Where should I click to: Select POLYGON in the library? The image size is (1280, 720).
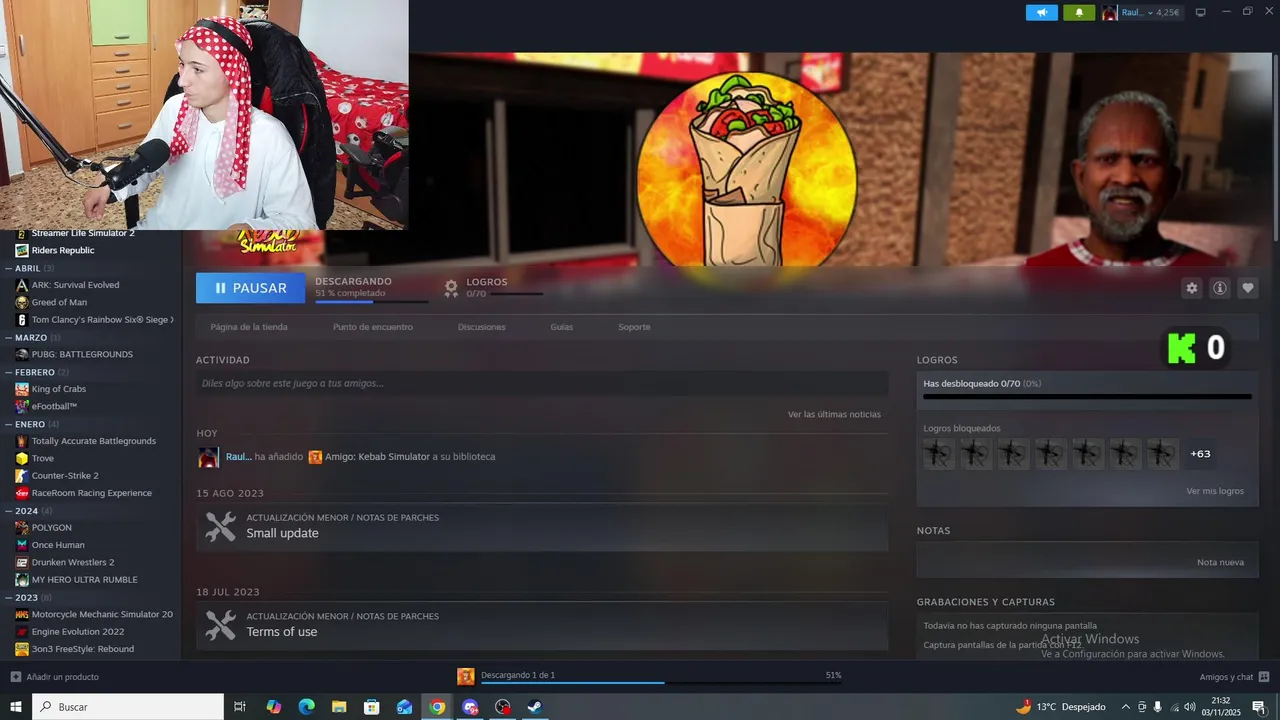click(x=51, y=528)
